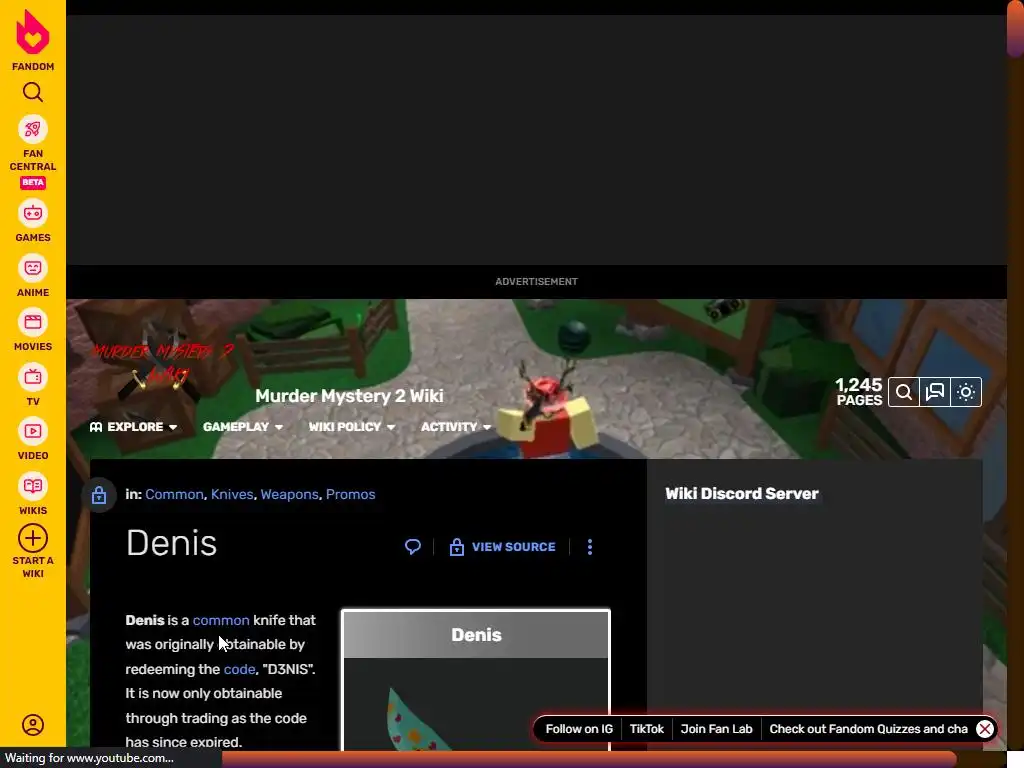The image size is (1024, 768).
Task: Open the three-dot more actions menu
Action: pos(590,547)
